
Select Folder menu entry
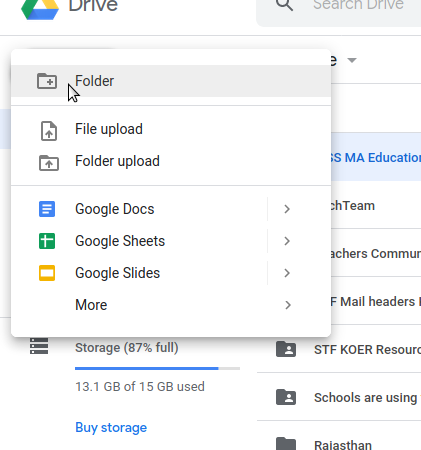[171, 81]
